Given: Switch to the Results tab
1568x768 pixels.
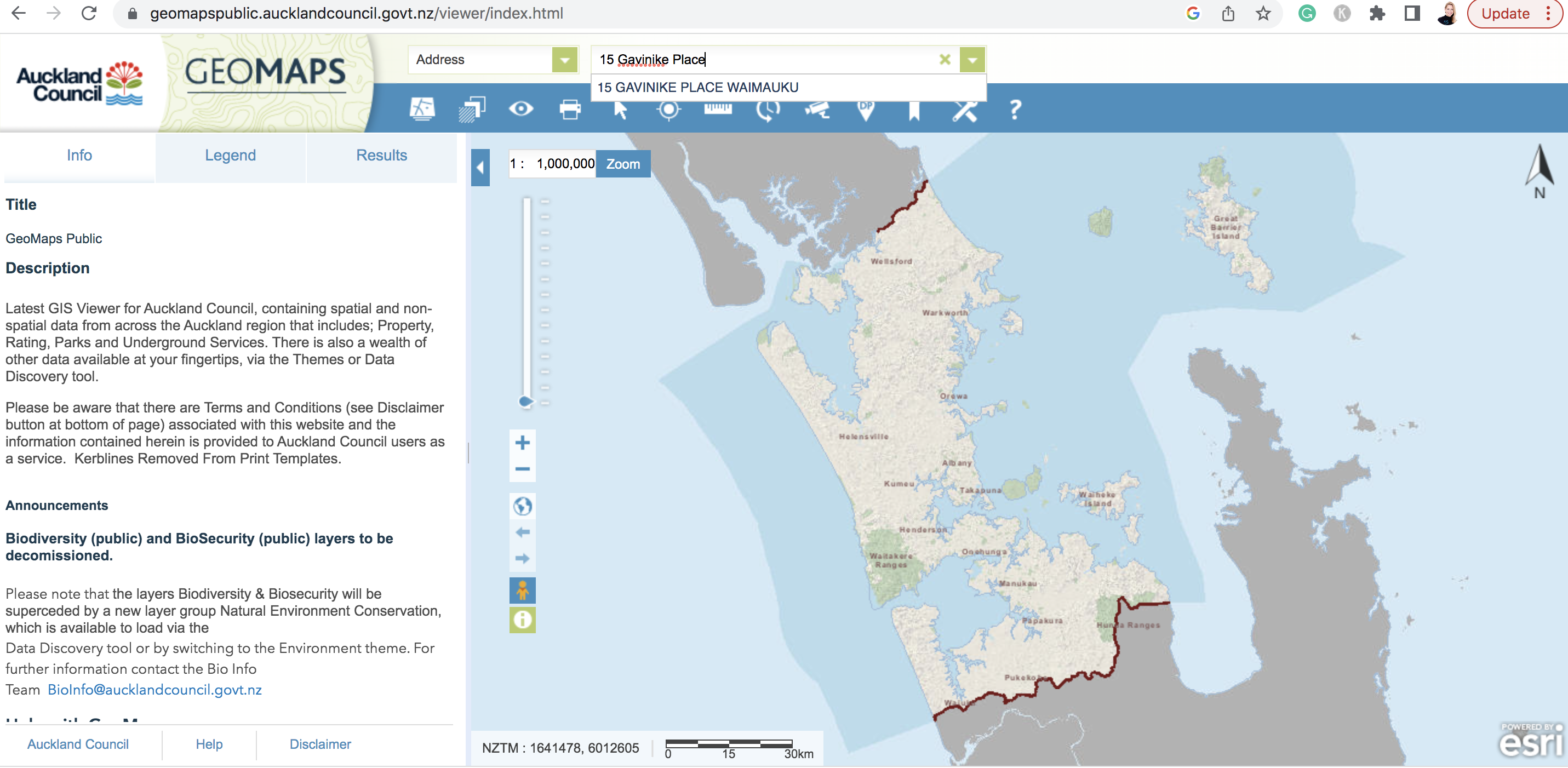Looking at the screenshot, I should tap(382, 156).
